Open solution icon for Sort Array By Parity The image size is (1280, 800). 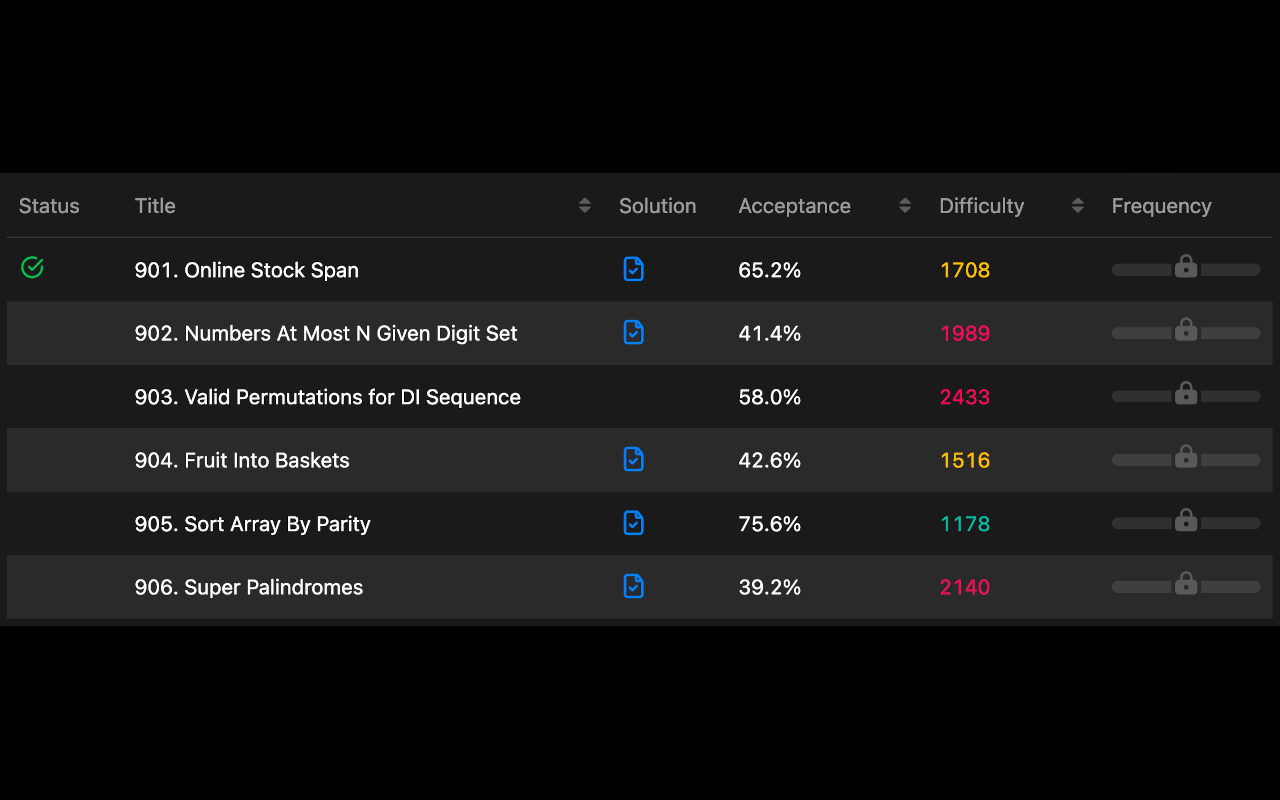(x=633, y=523)
